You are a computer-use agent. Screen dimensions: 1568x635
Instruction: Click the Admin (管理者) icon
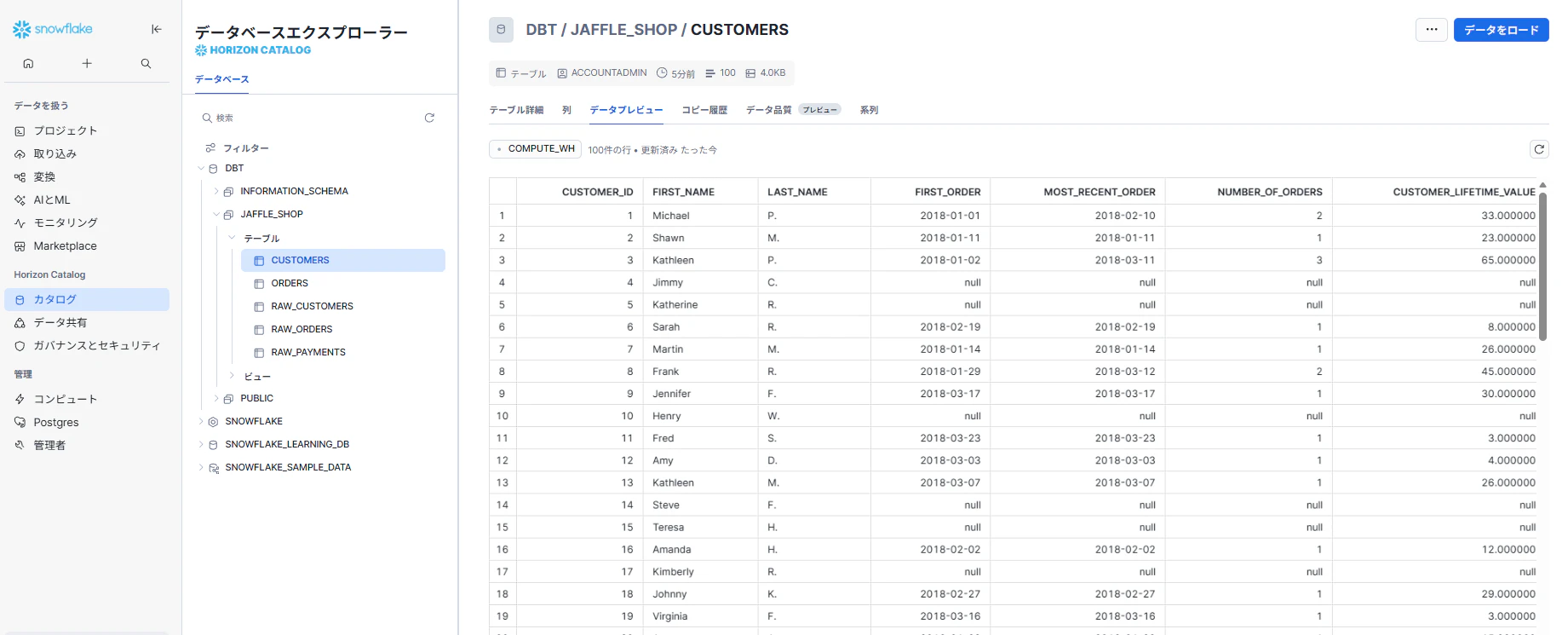(x=20, y=445)
